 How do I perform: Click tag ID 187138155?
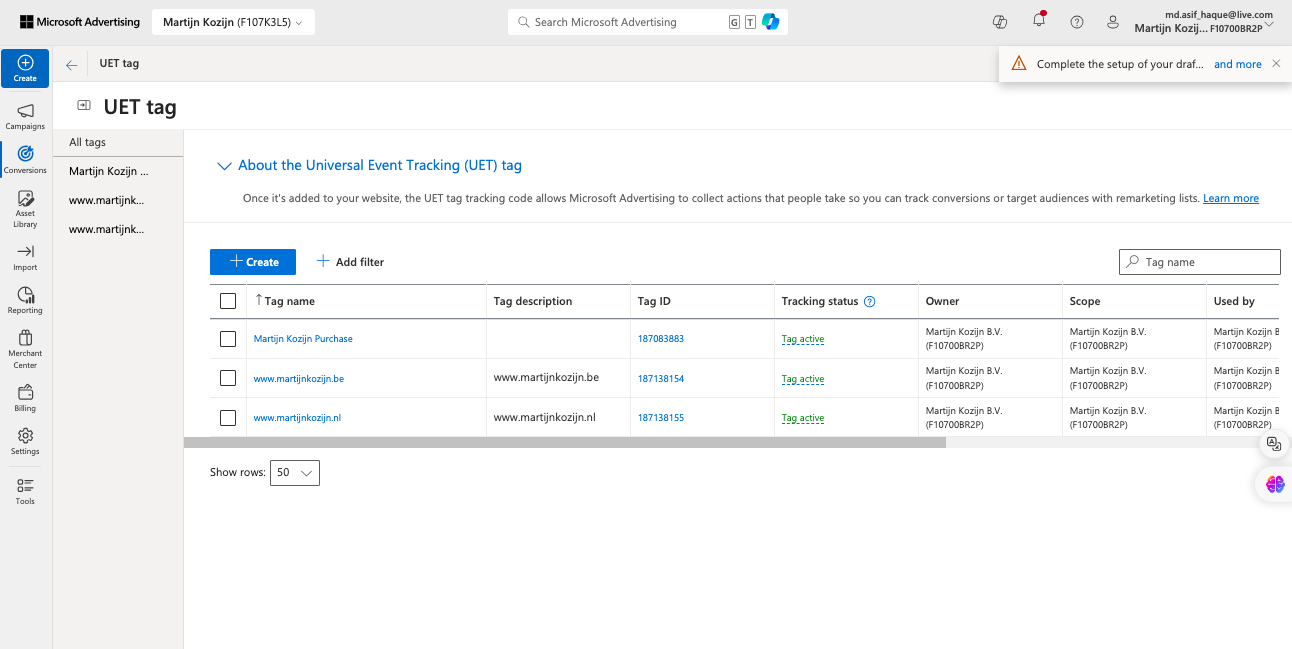tap(661, 418)
